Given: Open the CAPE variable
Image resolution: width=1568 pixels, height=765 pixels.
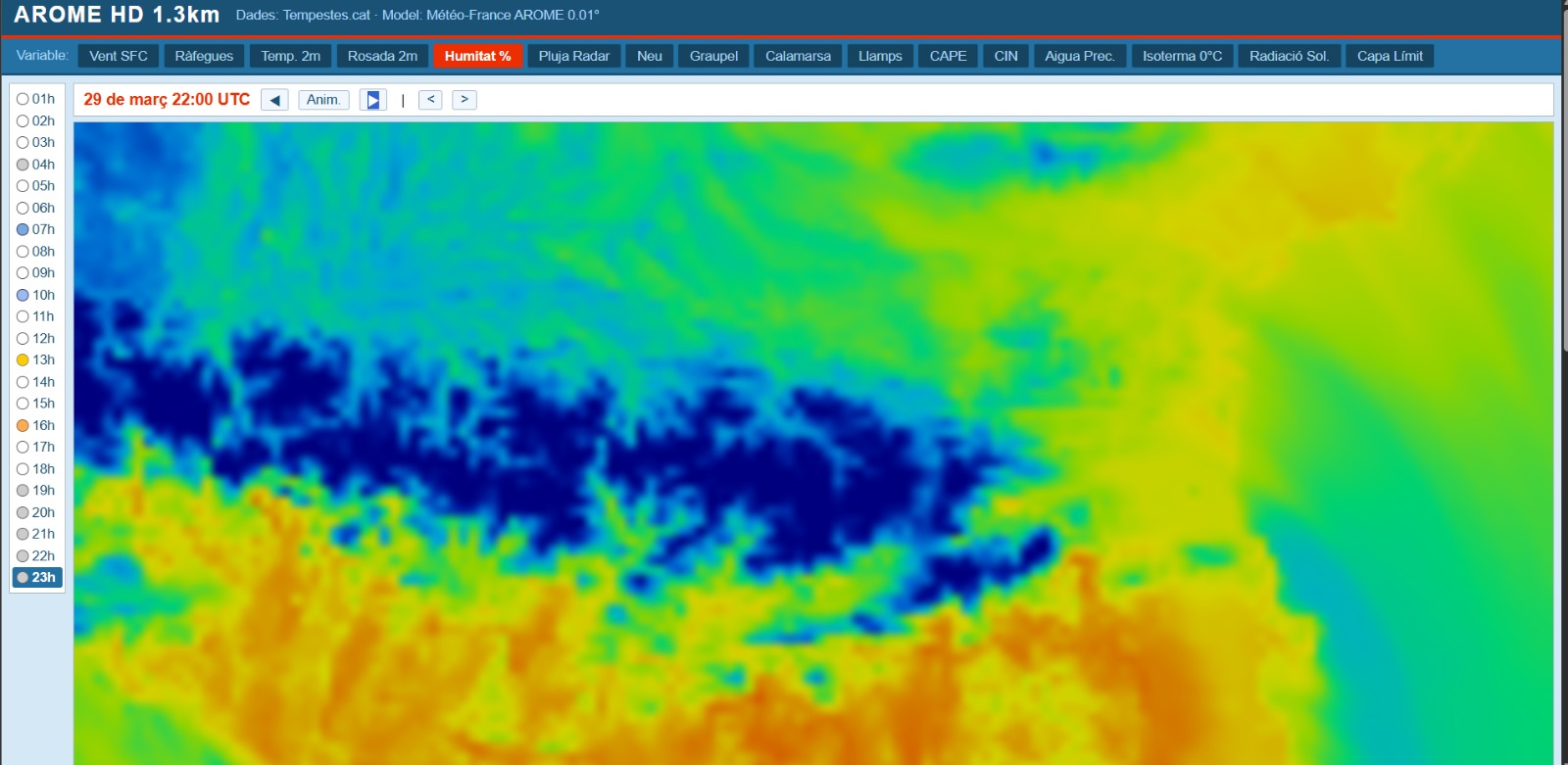Looking at the screenshot, I should tap(948, 56).
